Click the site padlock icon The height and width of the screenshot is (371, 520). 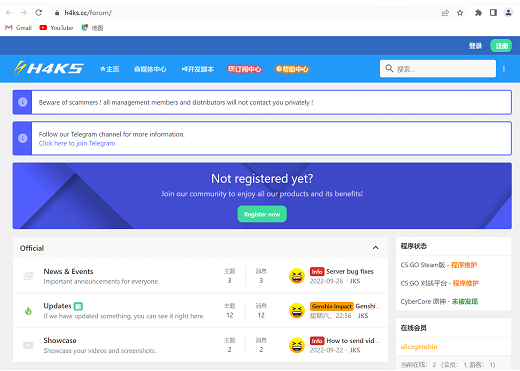pos(57,13)
